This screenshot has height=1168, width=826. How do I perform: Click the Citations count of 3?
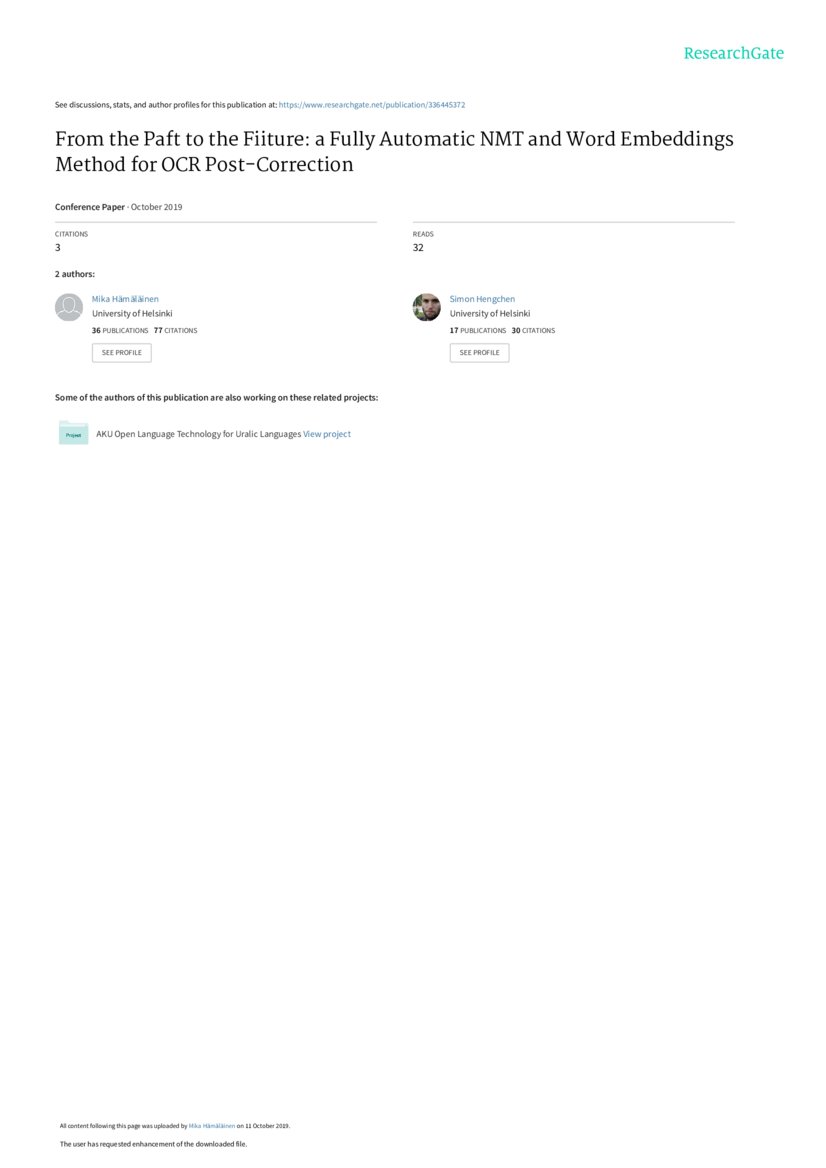click(x=58, y=247)
